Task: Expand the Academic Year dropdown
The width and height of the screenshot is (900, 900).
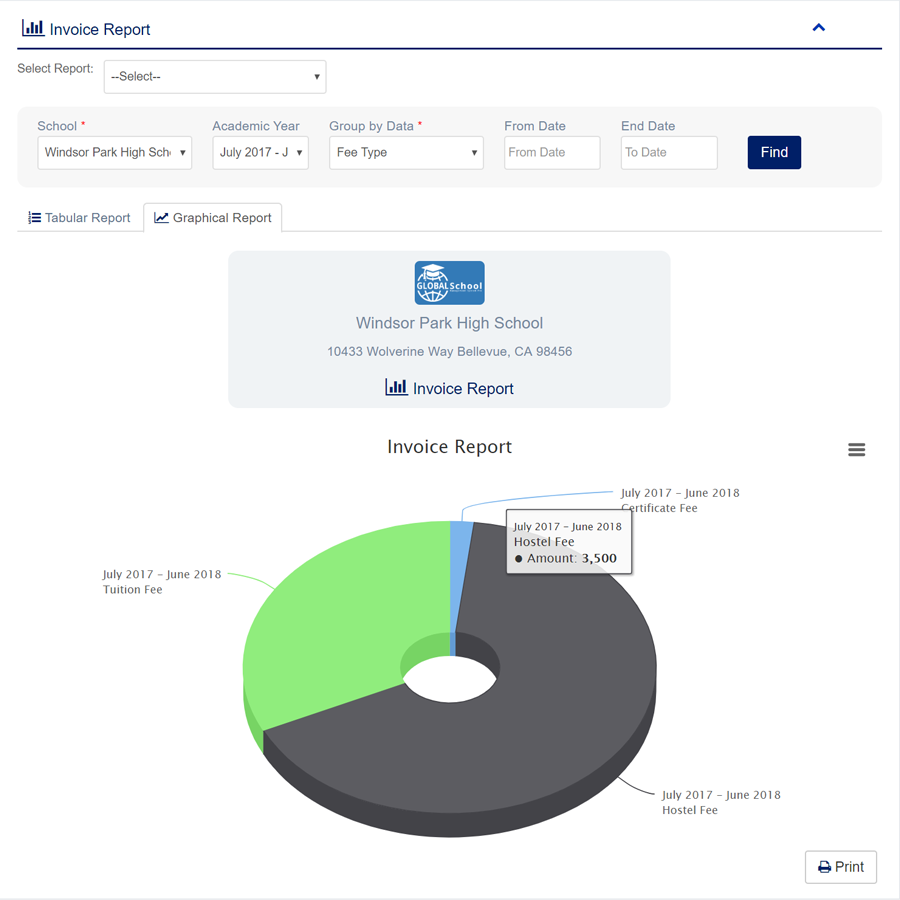Action: coord(261,152)
